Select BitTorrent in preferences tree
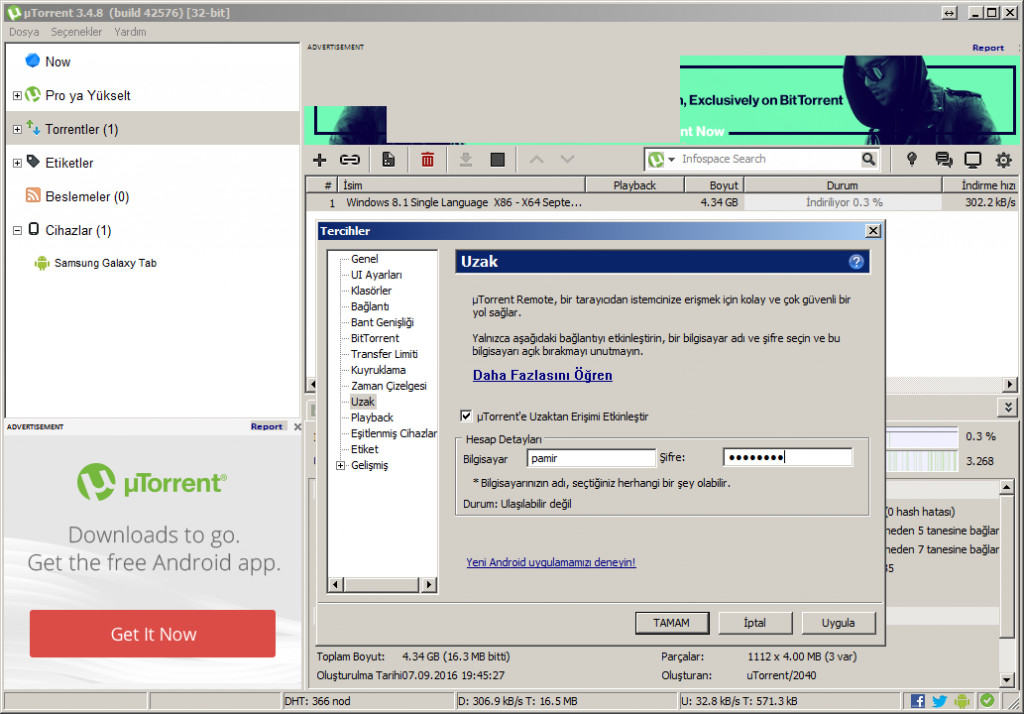Screen dimensions: 1024x714 375,338
